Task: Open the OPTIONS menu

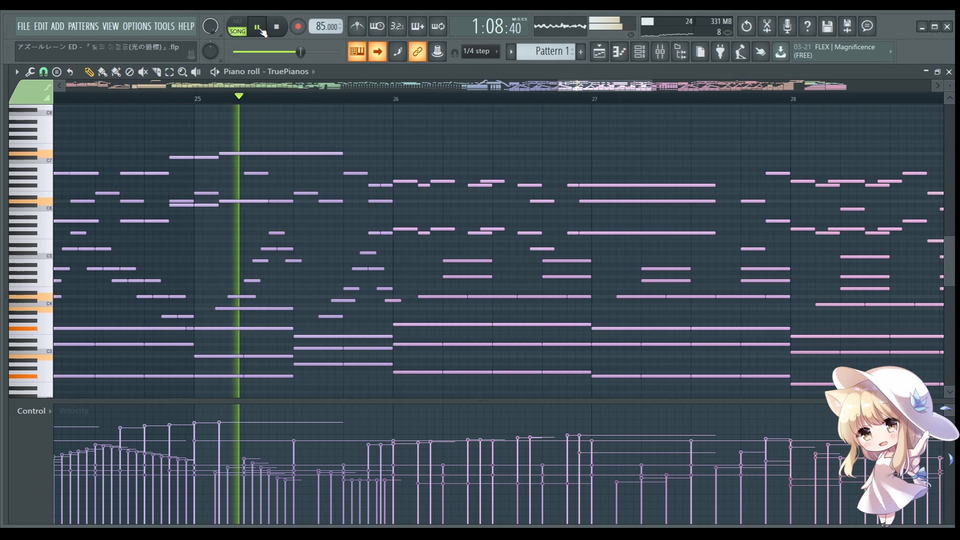Action: pyautogui.click(x=137, y=26)
